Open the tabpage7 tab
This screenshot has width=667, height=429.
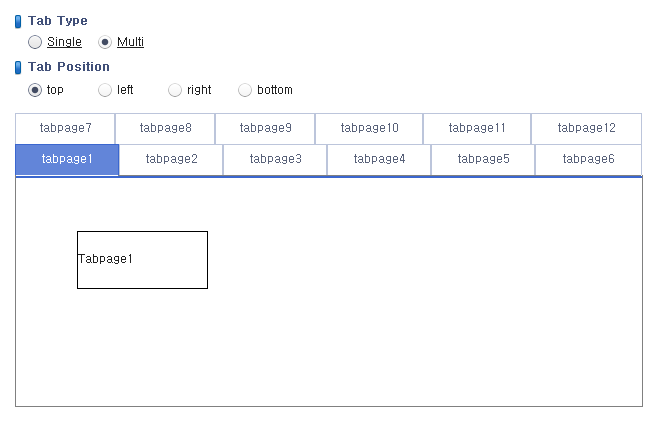click(65, 128)
